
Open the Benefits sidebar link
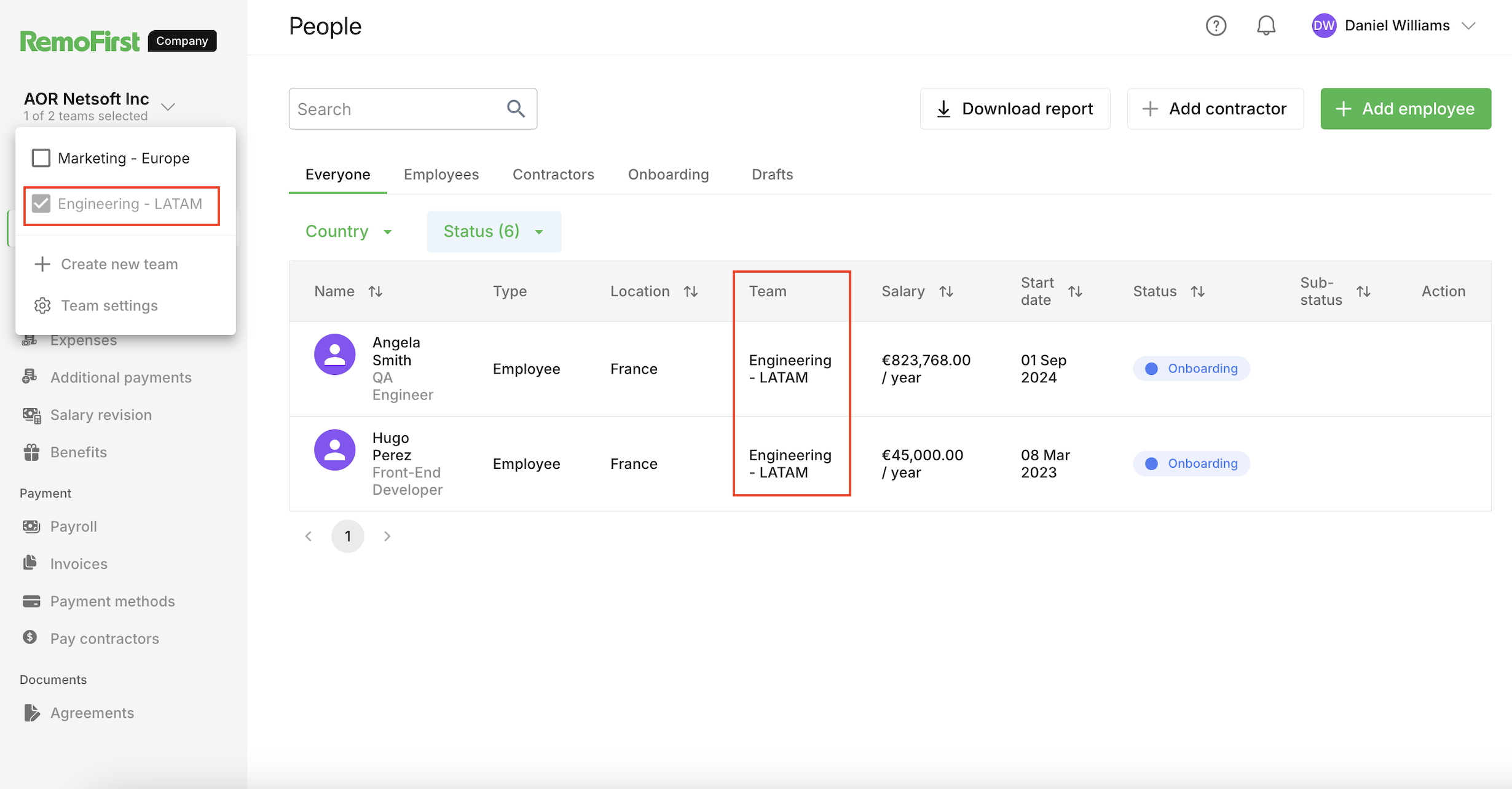coord(79,452)
